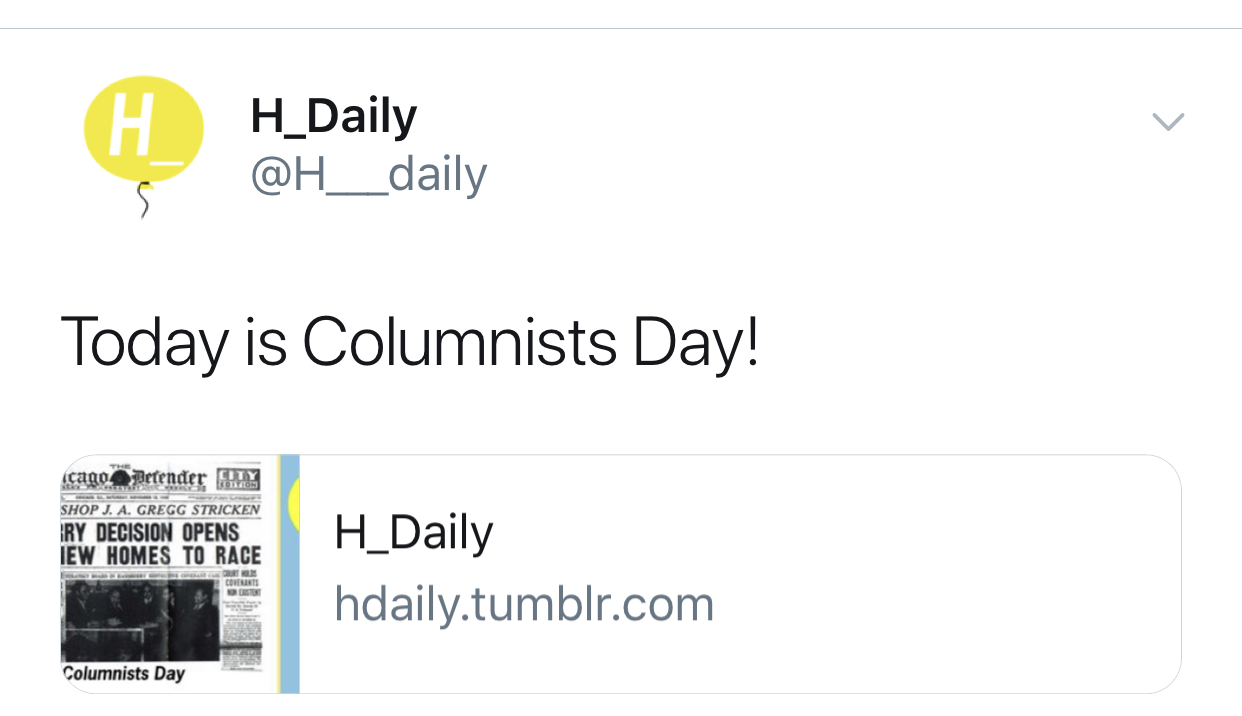The height and width of the screenshot is (716, 1242).
Task: Open the hdaily.tumblr.com link
Action: click(524, 604)
